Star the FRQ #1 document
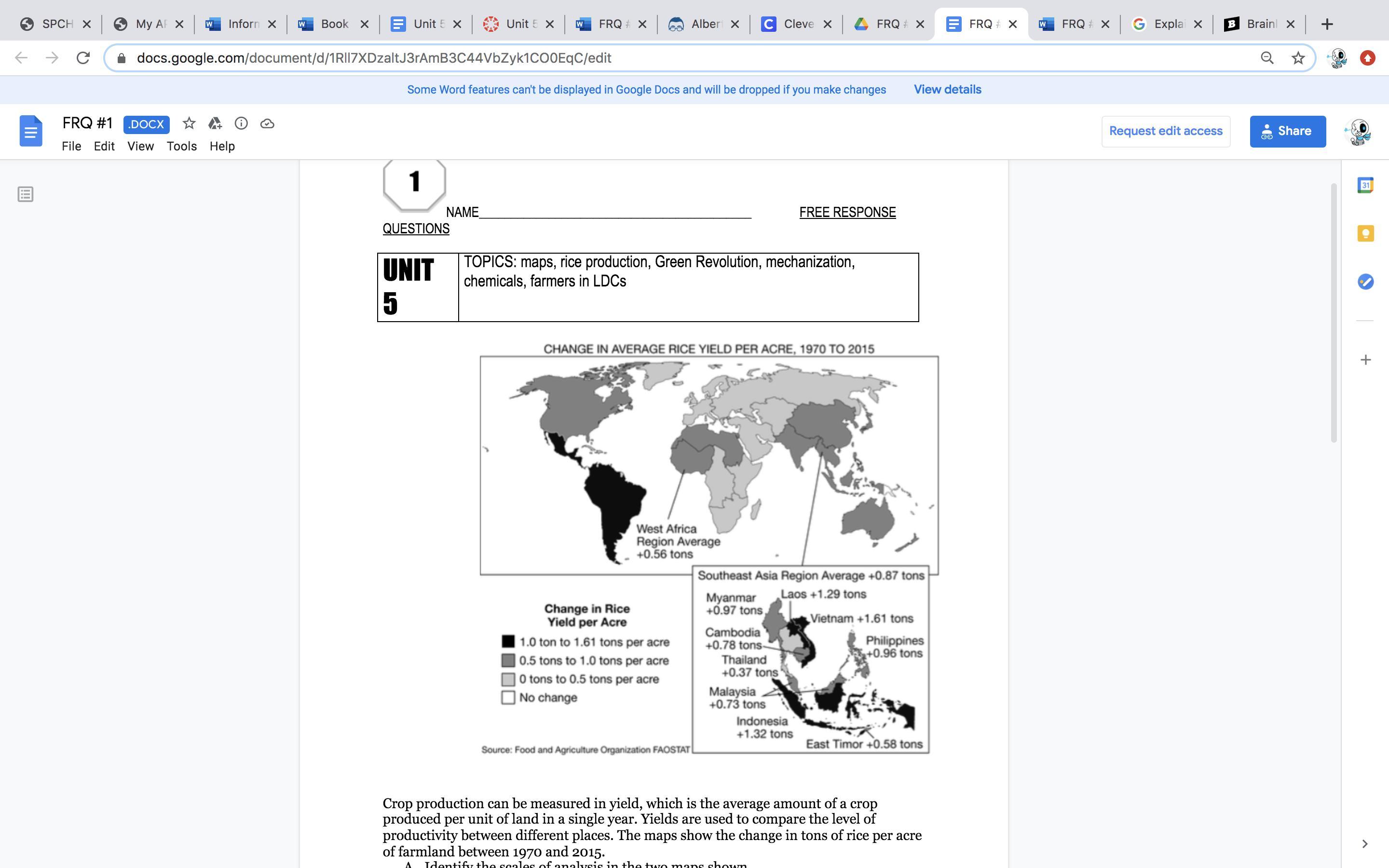Screen dimensions: 1389x868 pos(189,123)
